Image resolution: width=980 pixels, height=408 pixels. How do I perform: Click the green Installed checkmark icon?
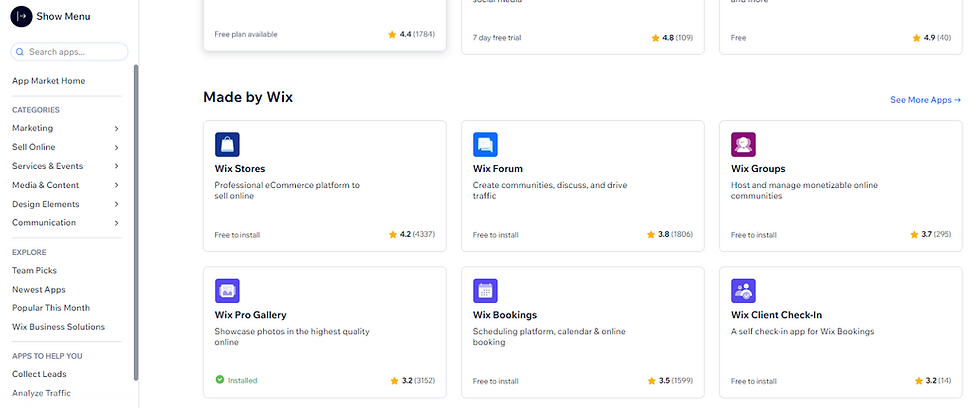219,379
